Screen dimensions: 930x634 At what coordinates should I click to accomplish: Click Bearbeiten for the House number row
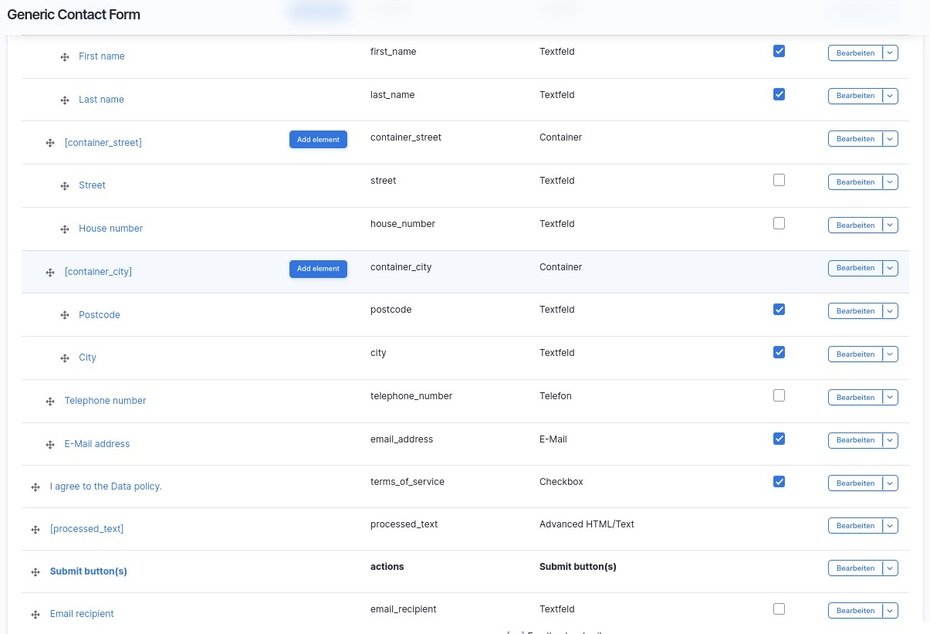855,225
